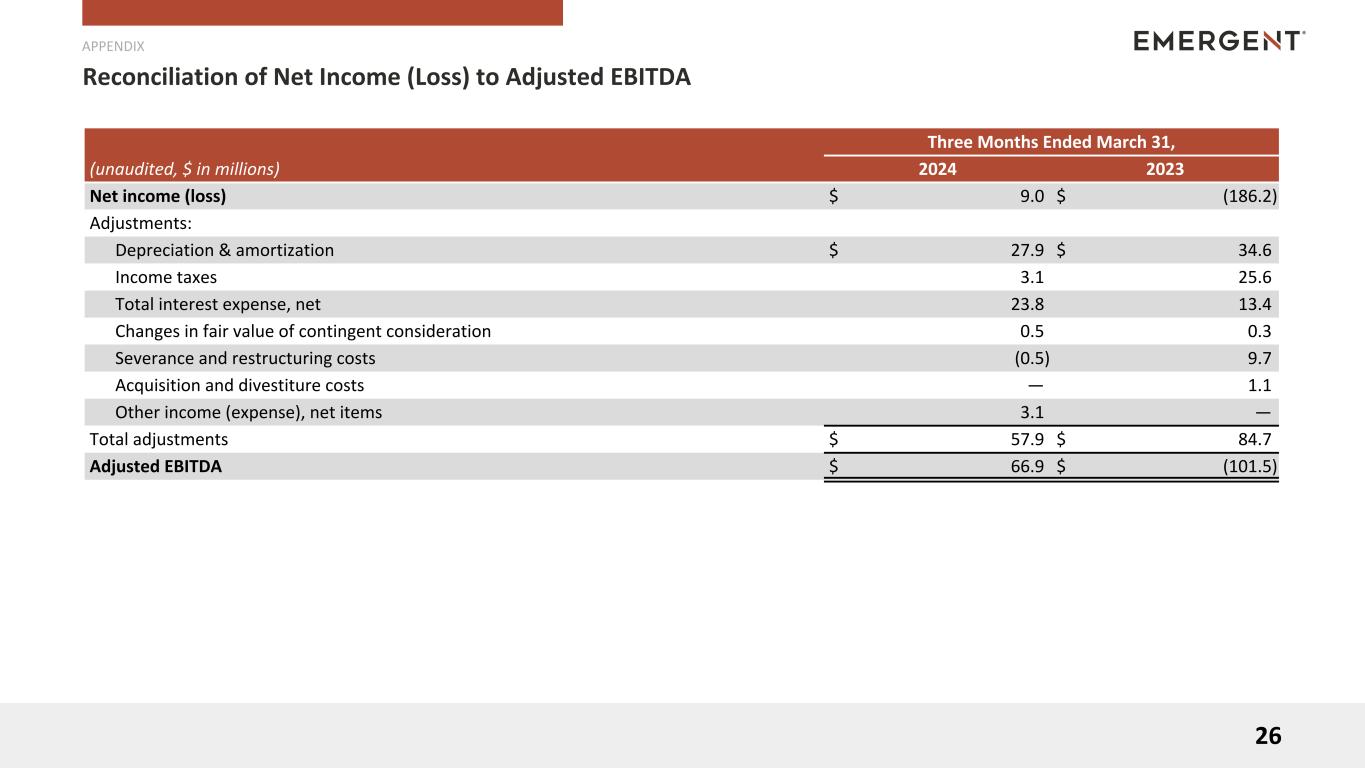The width and height of the screenshot is (1365, 768).
Task: Select the 2023 column header
Action: tap(1164, 169)
